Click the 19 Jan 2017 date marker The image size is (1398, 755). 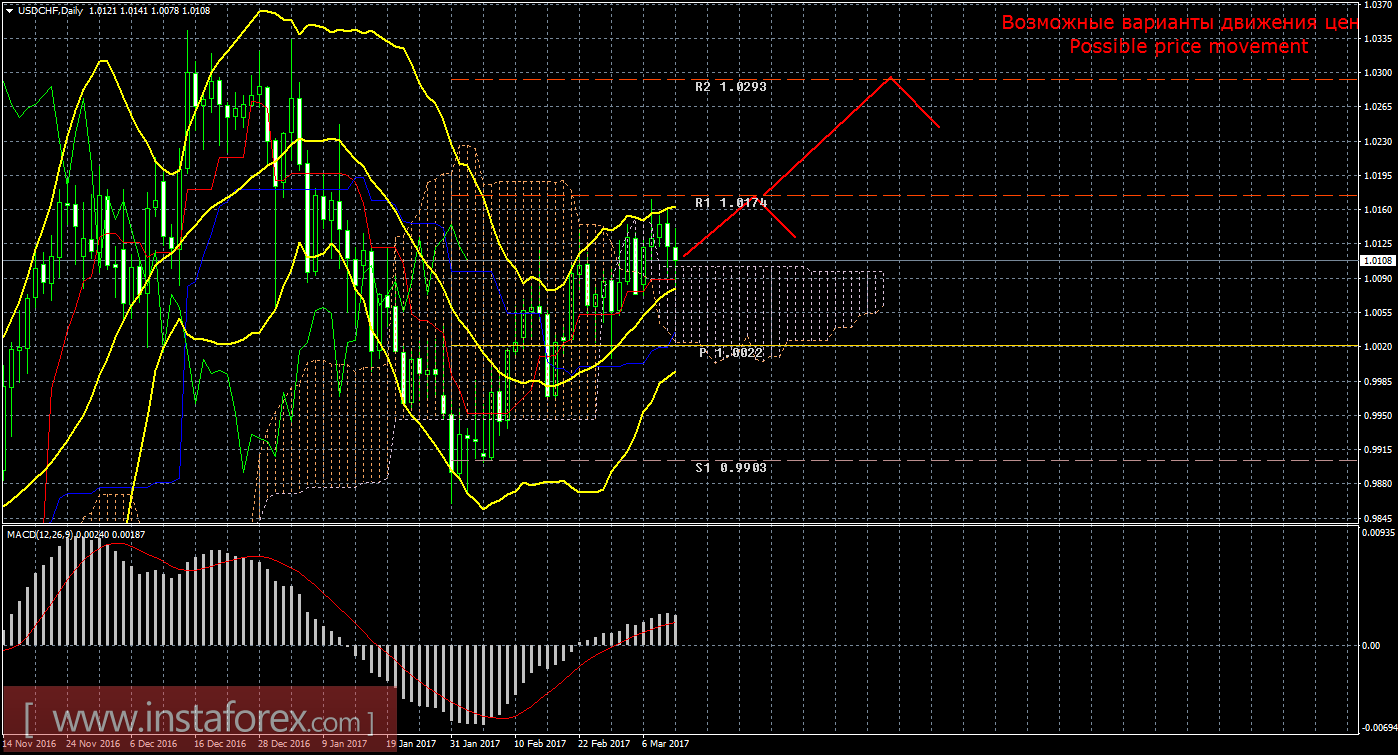[x=411, y=744]
